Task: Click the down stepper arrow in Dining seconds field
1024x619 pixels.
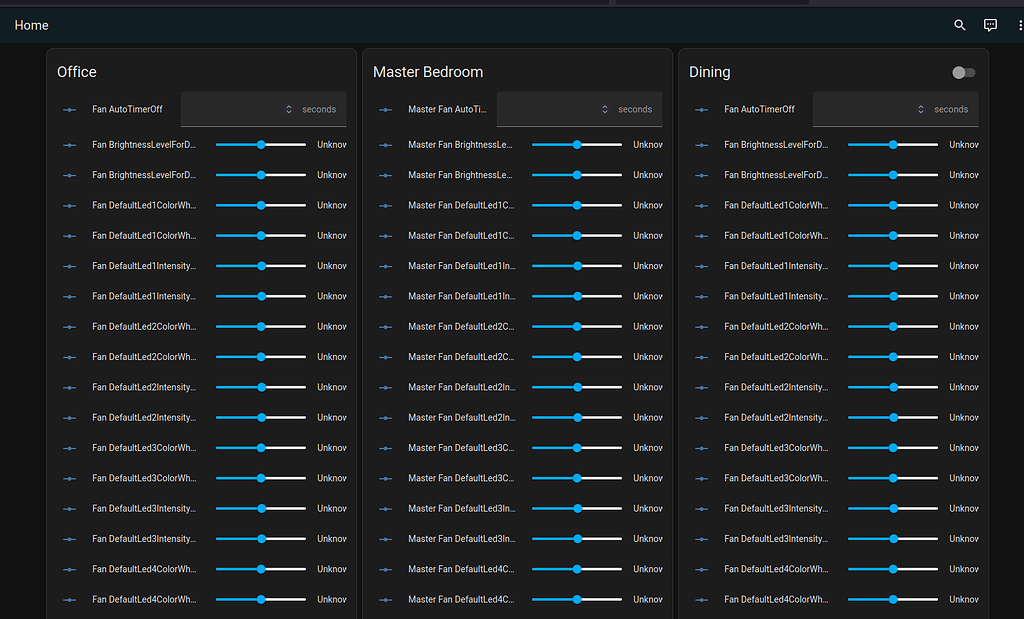Action: (x=920, y=113)
